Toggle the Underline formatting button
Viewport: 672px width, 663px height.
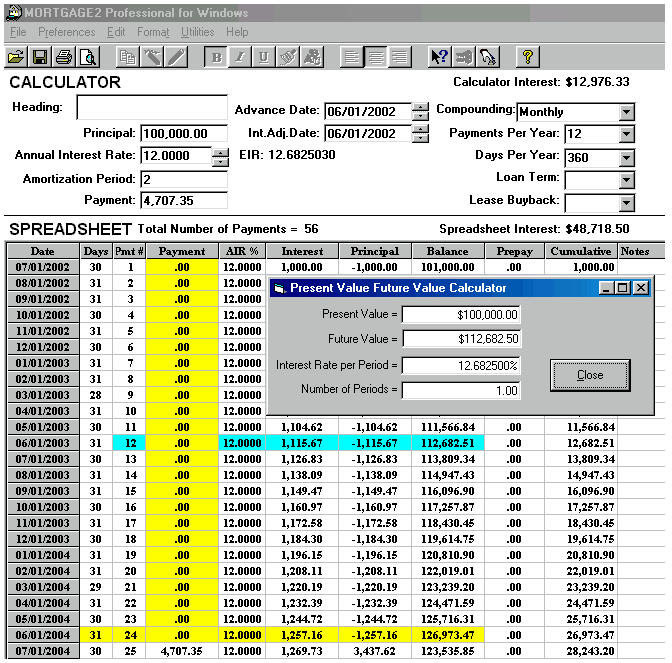coord(264,57)
